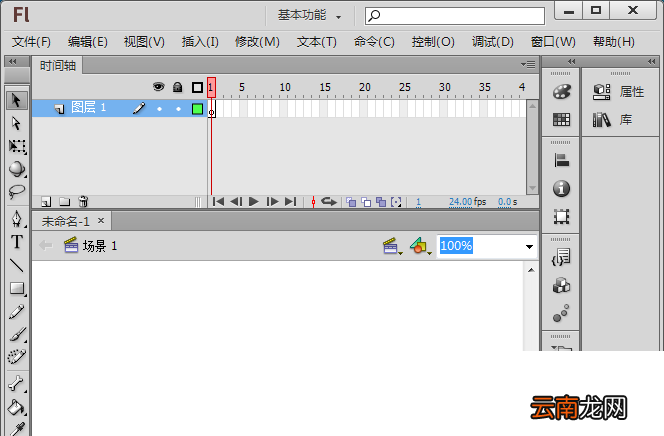Select the Free Transform tool
The width and height of the screenshot is (664, 436).
pos(17,146)
